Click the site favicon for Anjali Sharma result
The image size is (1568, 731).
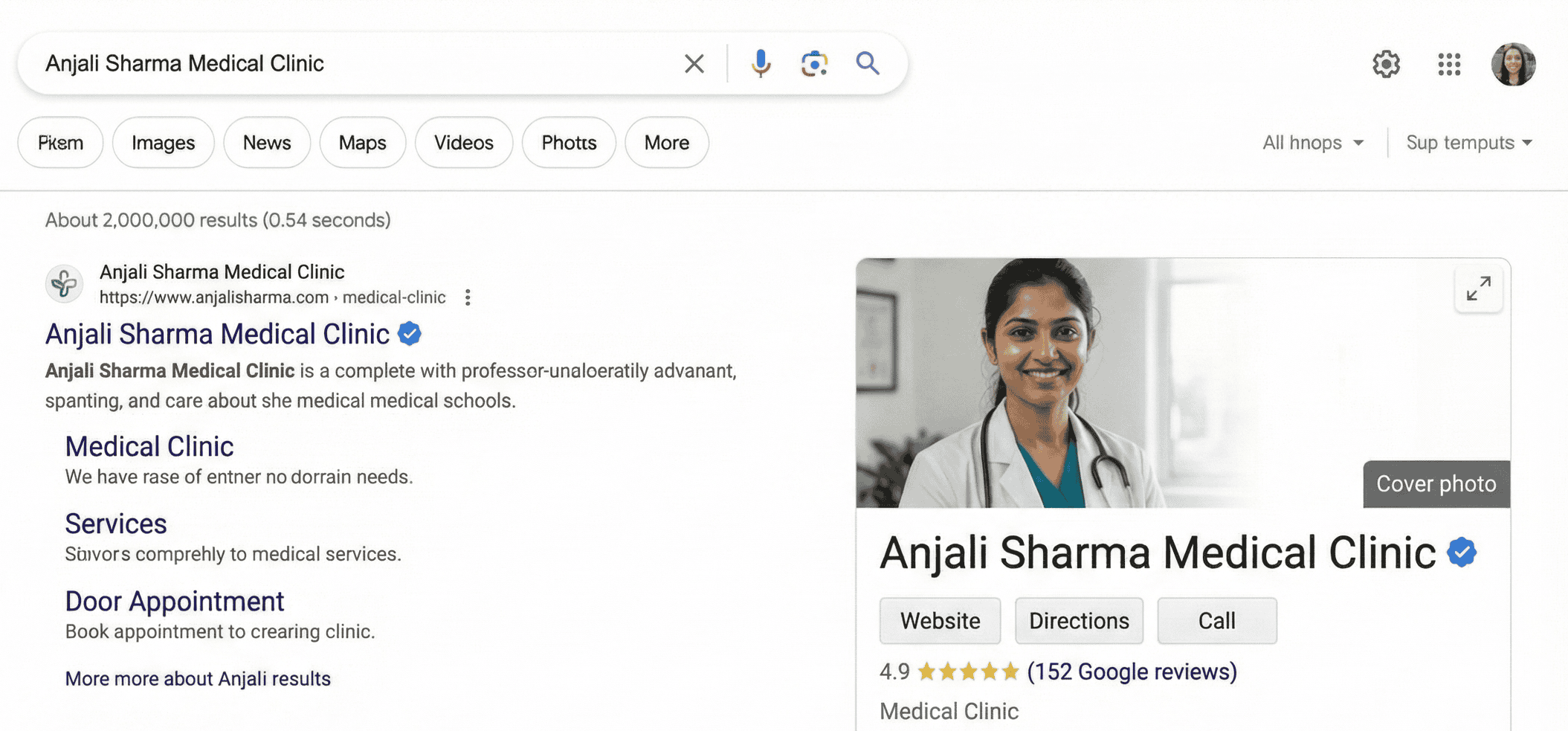tap(64, 283)
